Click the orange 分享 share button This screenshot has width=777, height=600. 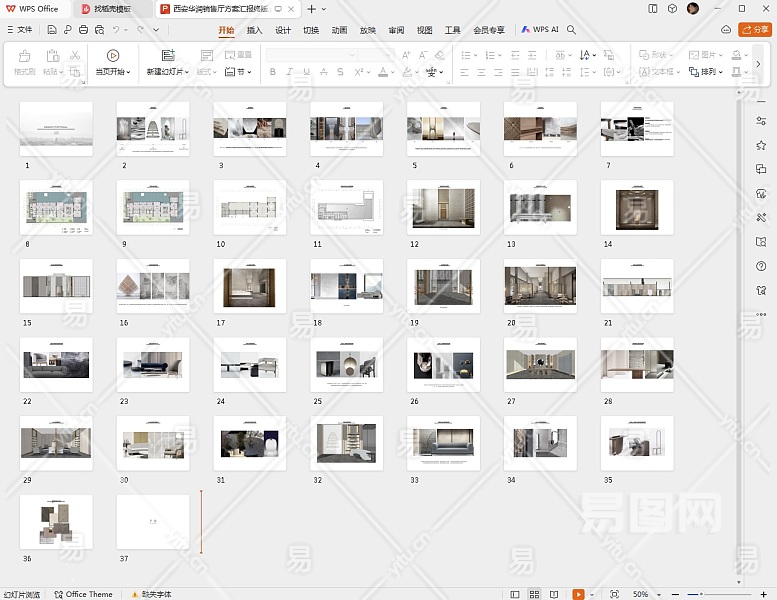point(754,30)
